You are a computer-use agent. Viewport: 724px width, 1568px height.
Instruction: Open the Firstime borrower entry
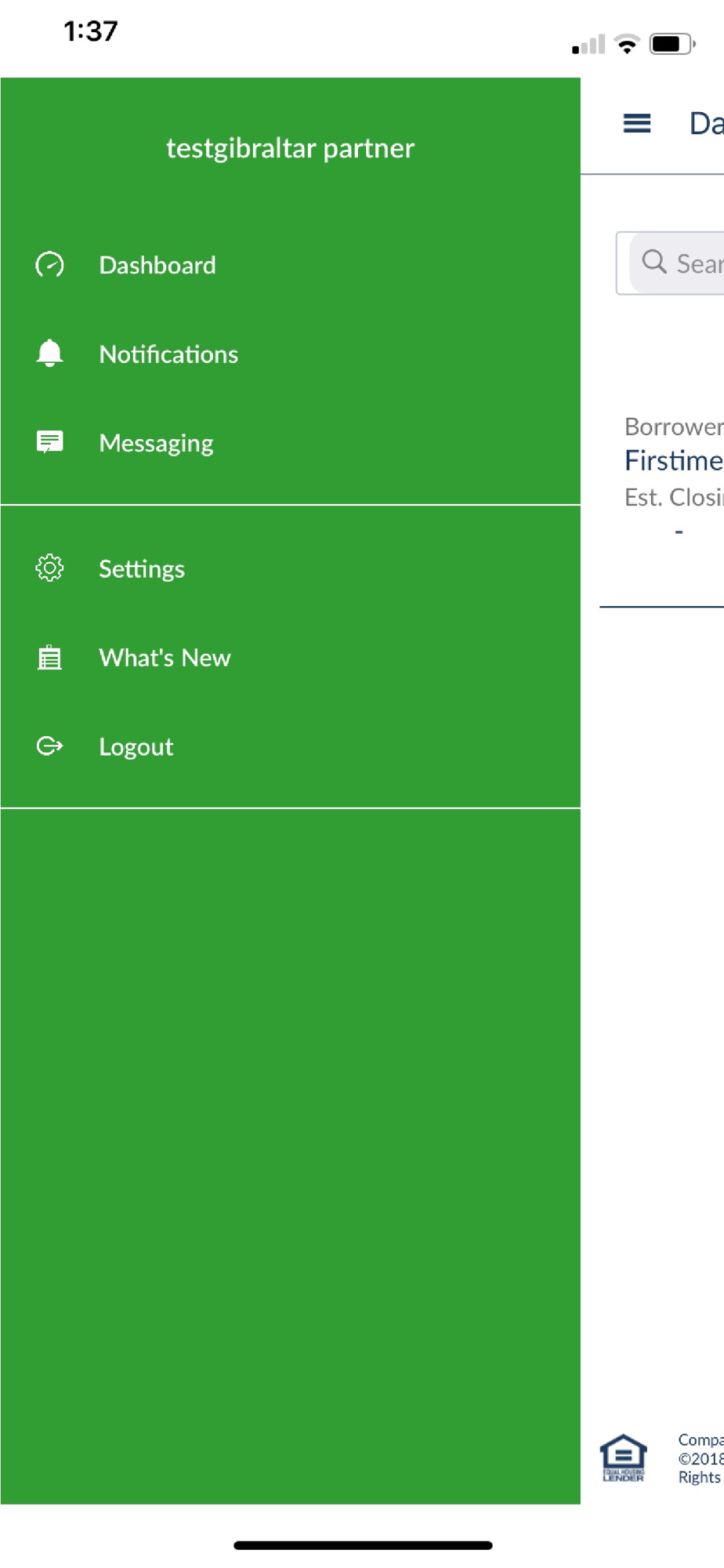pyautogui.click(x=674, y=460)
